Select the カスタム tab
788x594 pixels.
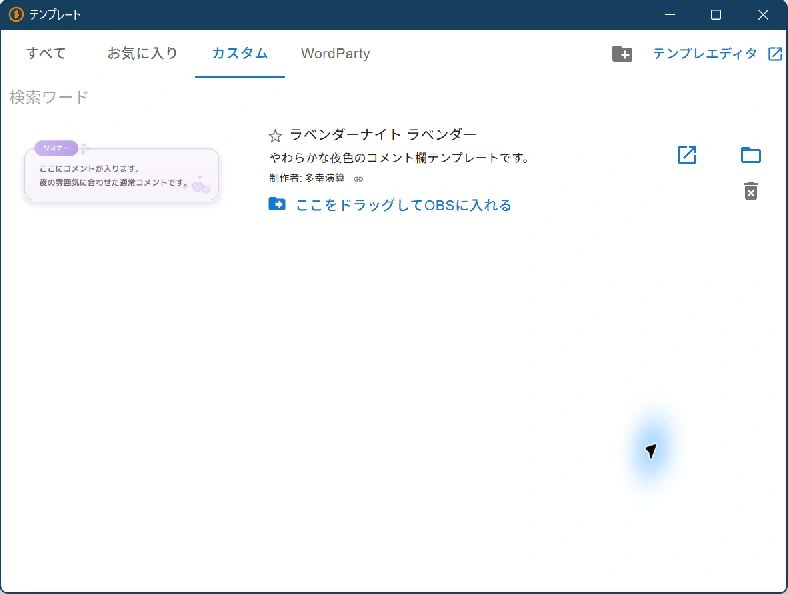[240, 53]
